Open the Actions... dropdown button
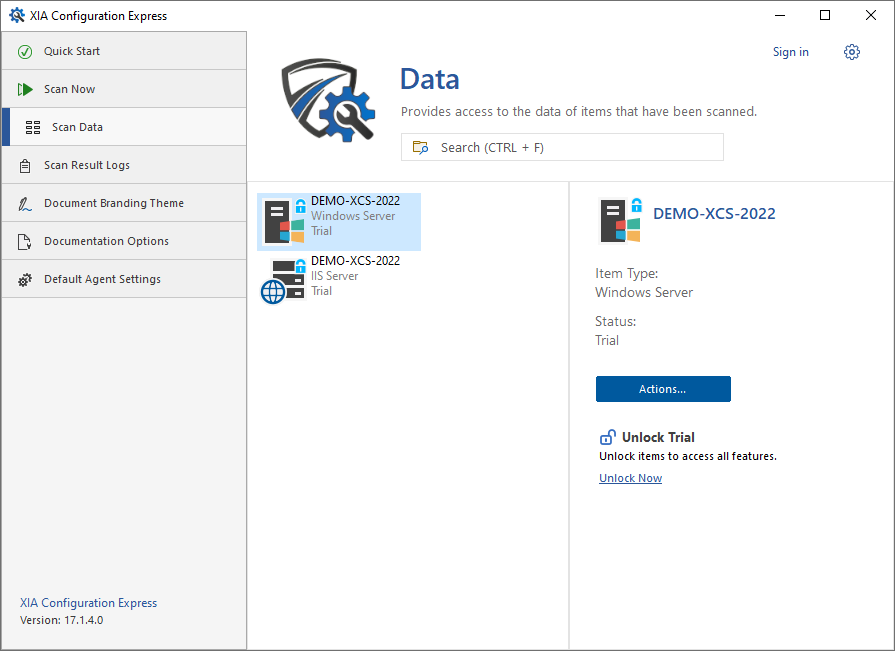 (663, 389)
